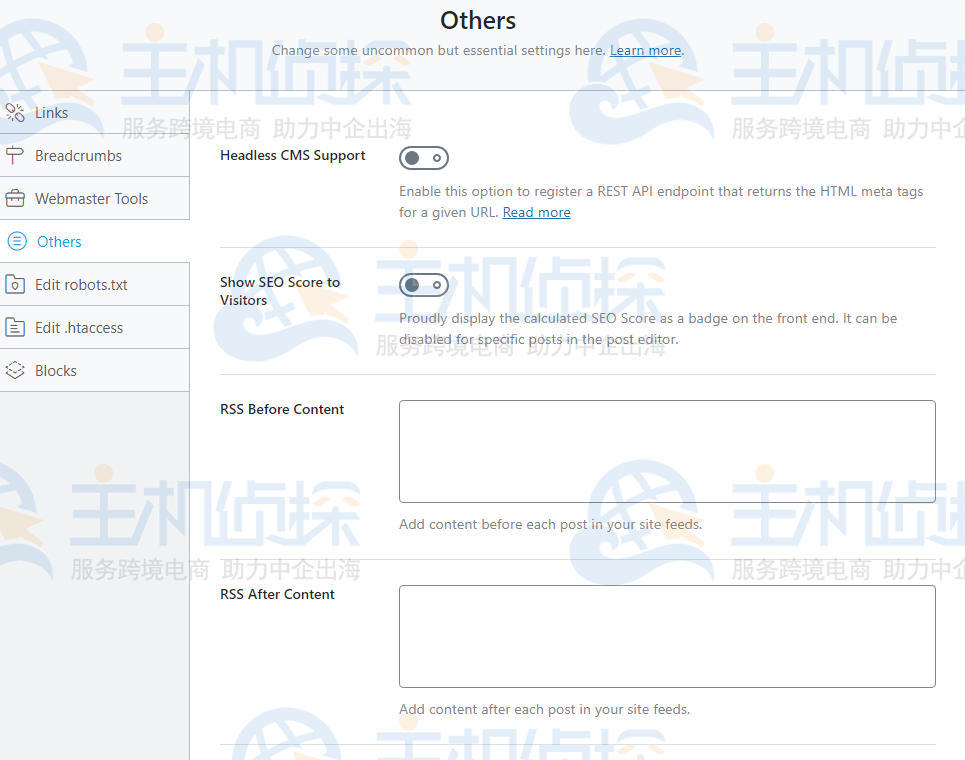Turn on Show SEO Score to Visitors
This screenshot has width=965, height=760.
tap(424, 285)
